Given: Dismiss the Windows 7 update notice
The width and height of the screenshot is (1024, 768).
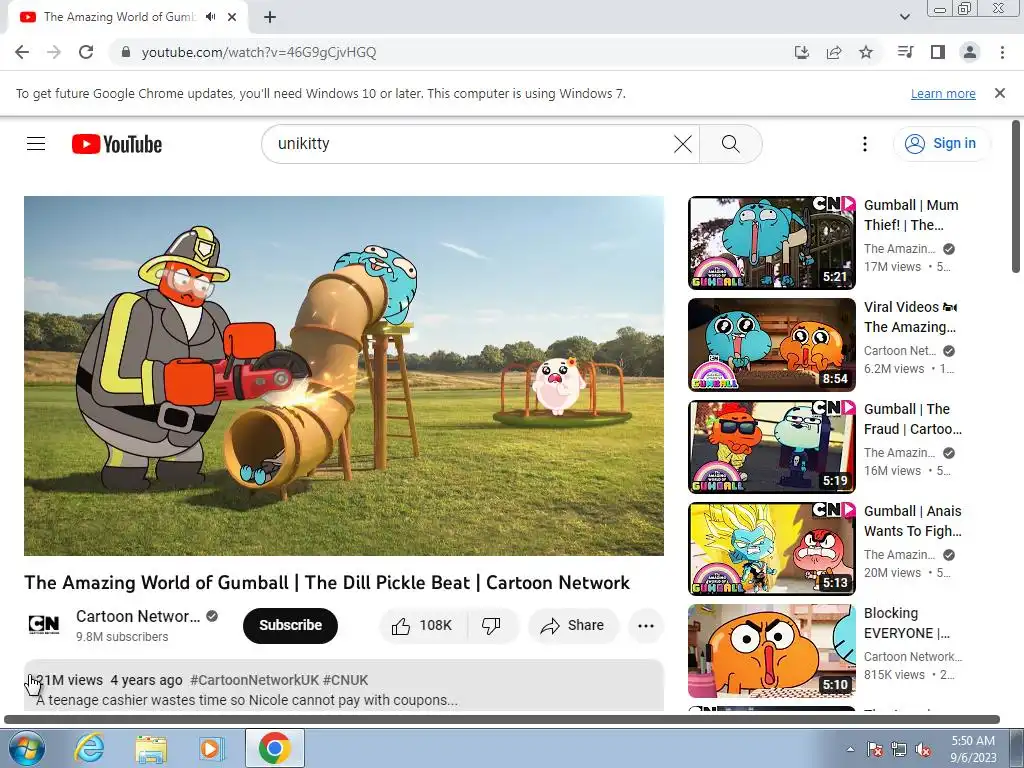Looking at the screenshot, I should [x=999, y=93].
